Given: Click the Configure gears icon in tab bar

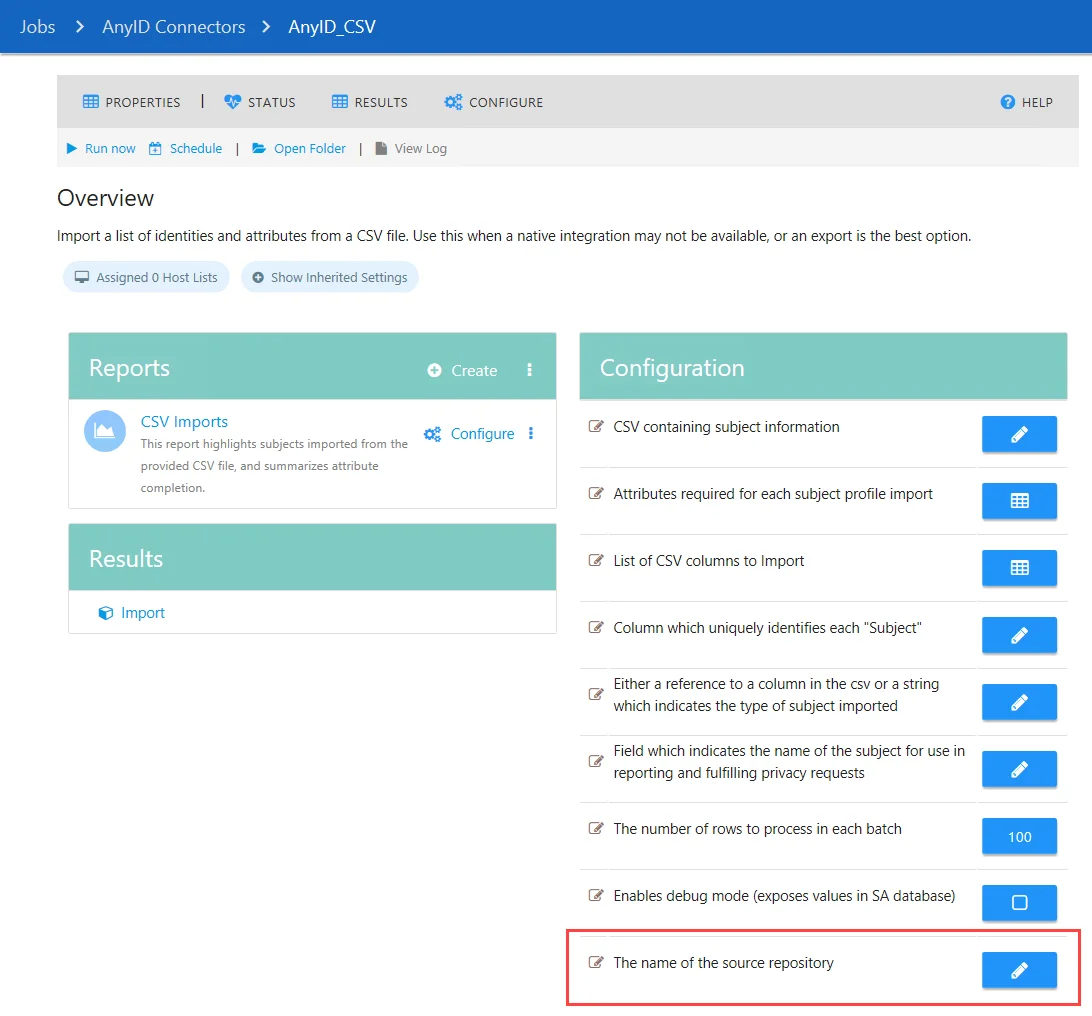Looking at the screenshot, I should 453,102.
